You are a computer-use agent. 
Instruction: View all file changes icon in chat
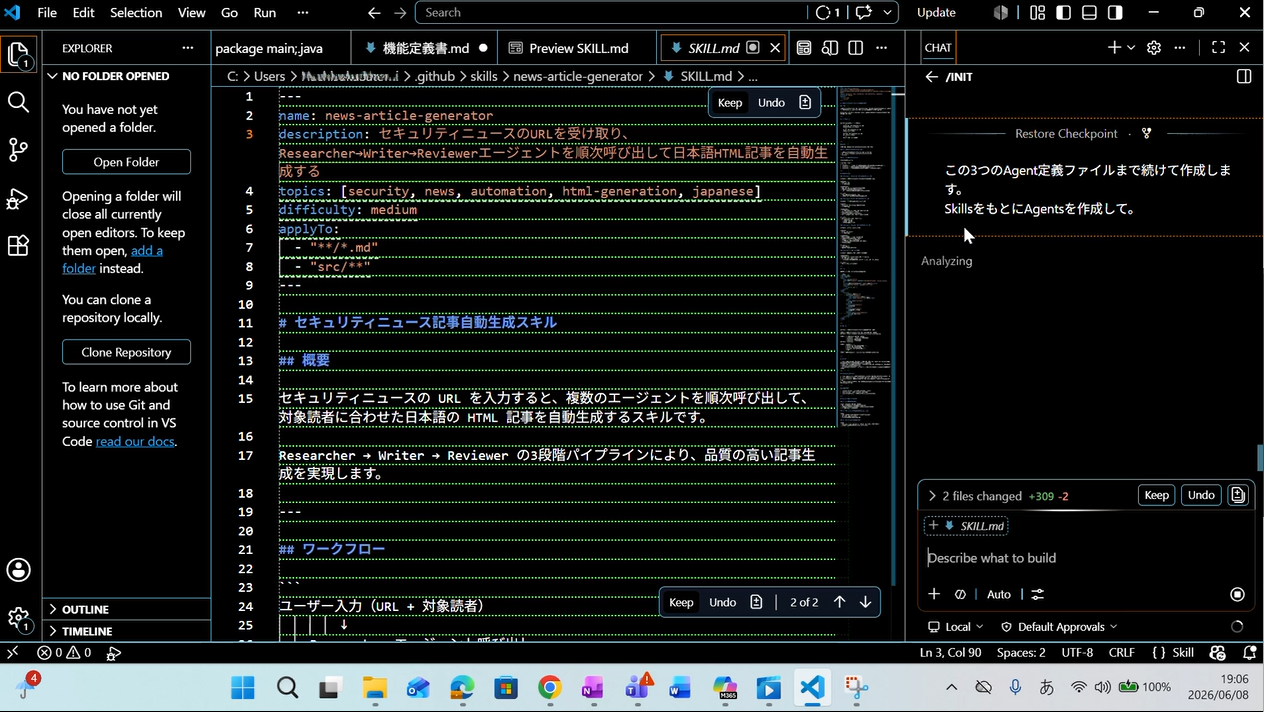tap(1238, 495)
